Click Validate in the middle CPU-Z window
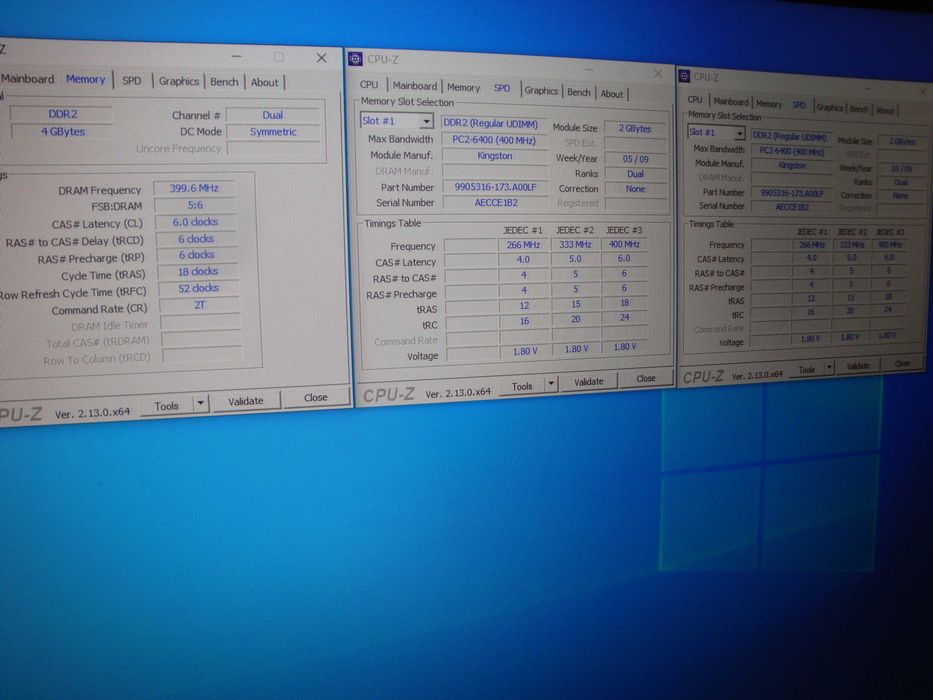This screenshot has height=700, width=933. tap(588, 382)
